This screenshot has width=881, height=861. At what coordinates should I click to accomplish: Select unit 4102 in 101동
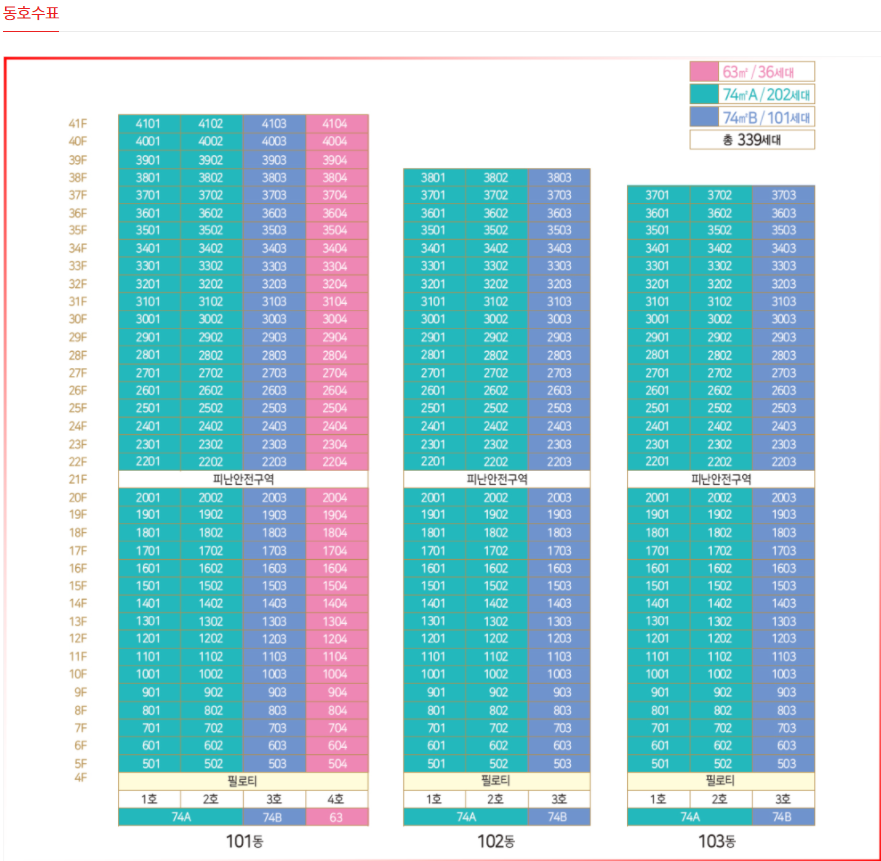[x=211, y=124]
